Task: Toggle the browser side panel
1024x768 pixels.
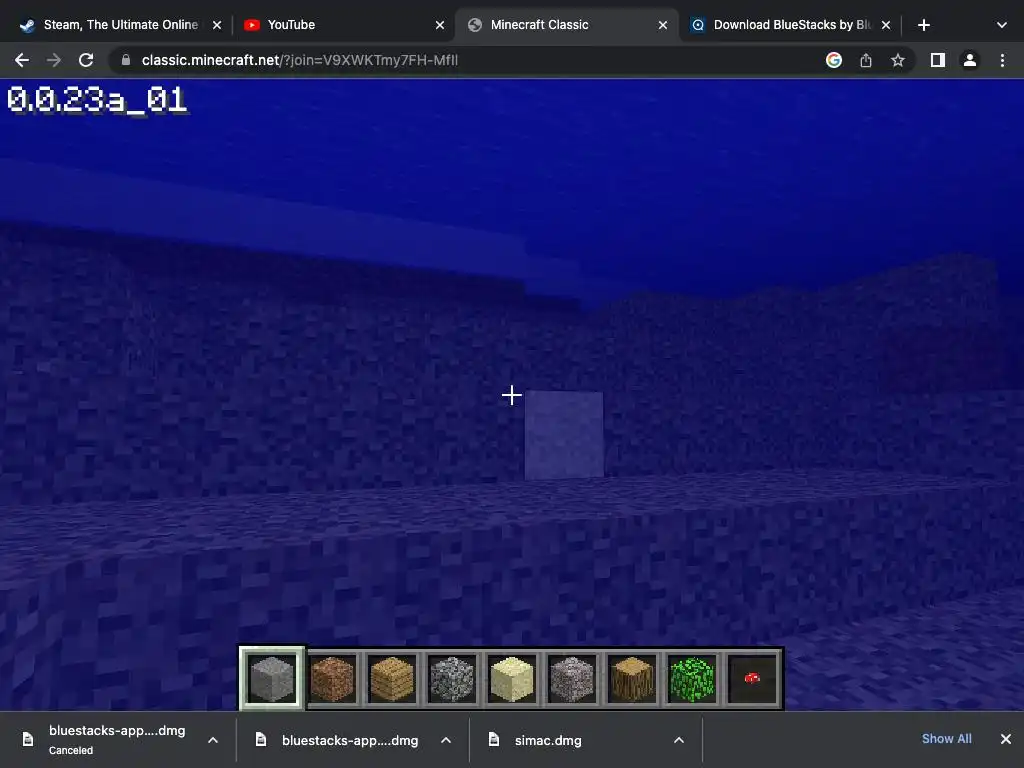Action: tap(938, 60)
